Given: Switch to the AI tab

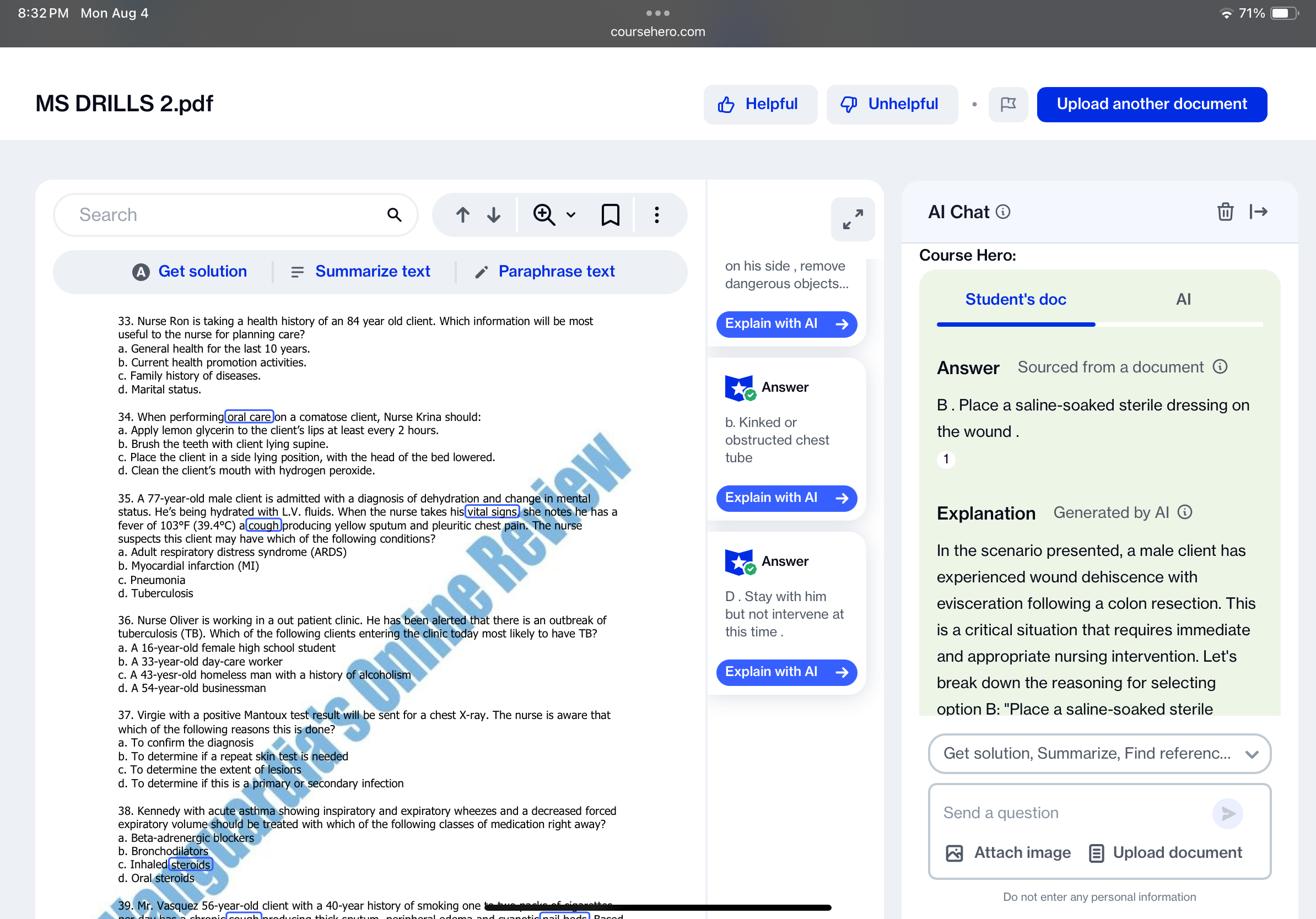Looking at the screenshot, I should coord(1183,299).
